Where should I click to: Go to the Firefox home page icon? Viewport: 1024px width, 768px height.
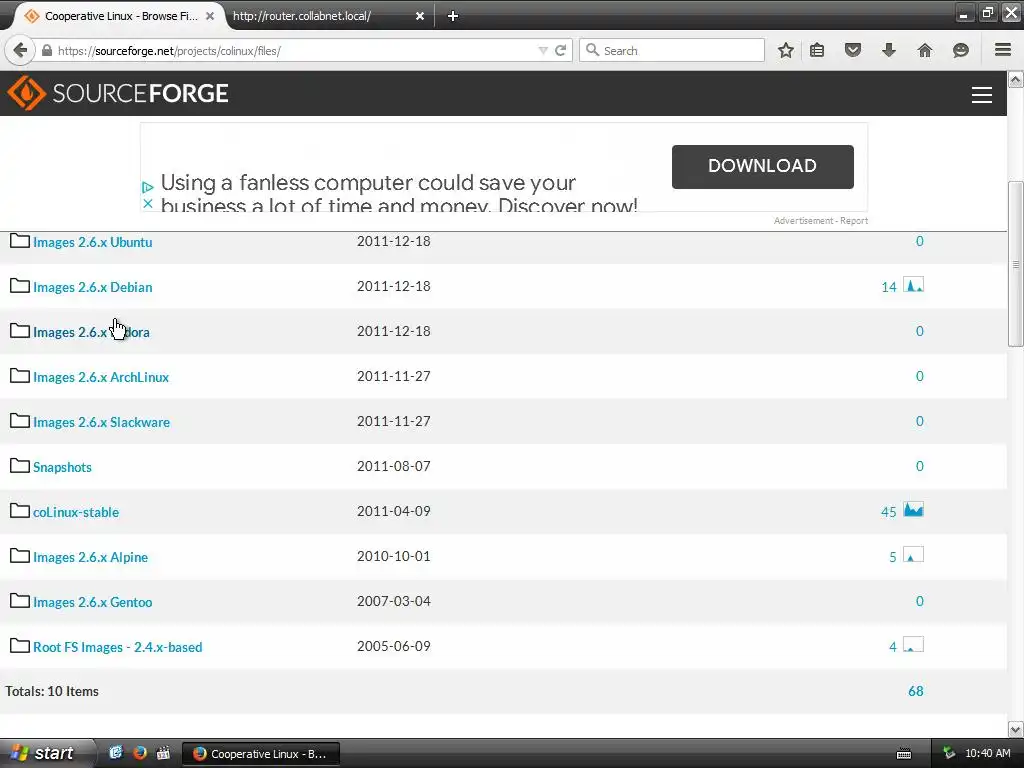(925, 50)
